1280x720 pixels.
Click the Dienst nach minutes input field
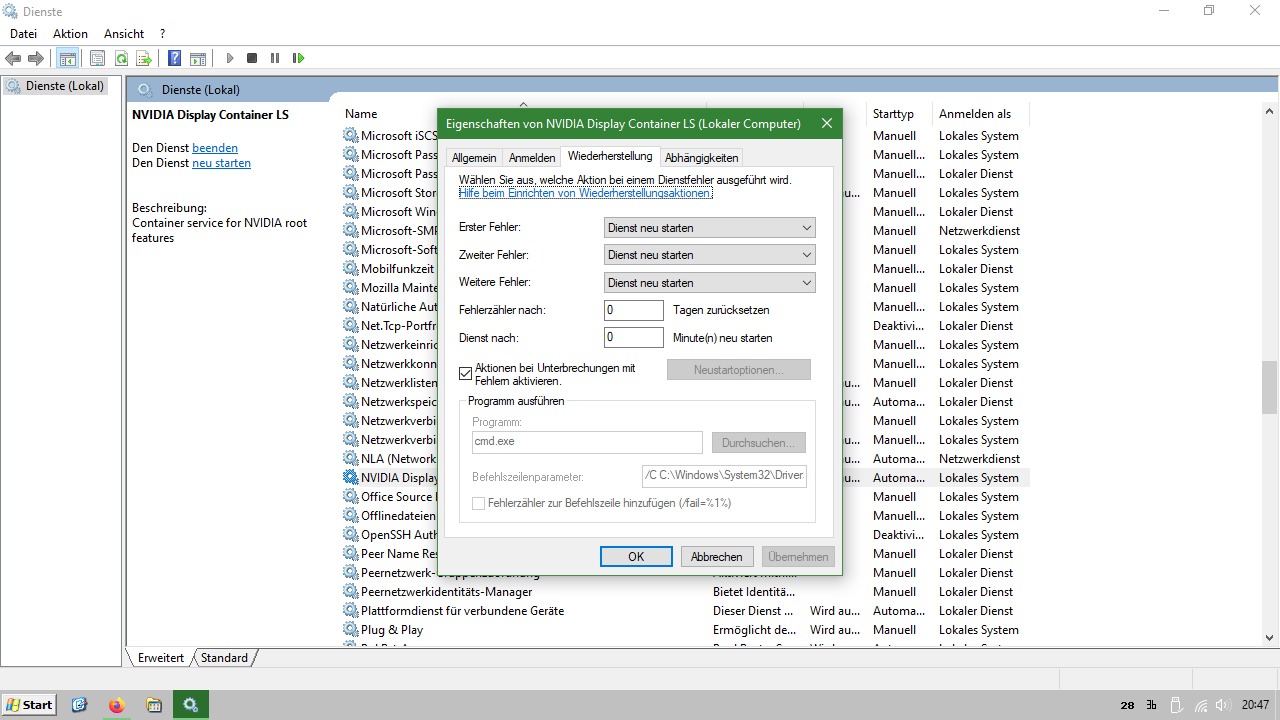pyautogui.click(x=634, y=338)
